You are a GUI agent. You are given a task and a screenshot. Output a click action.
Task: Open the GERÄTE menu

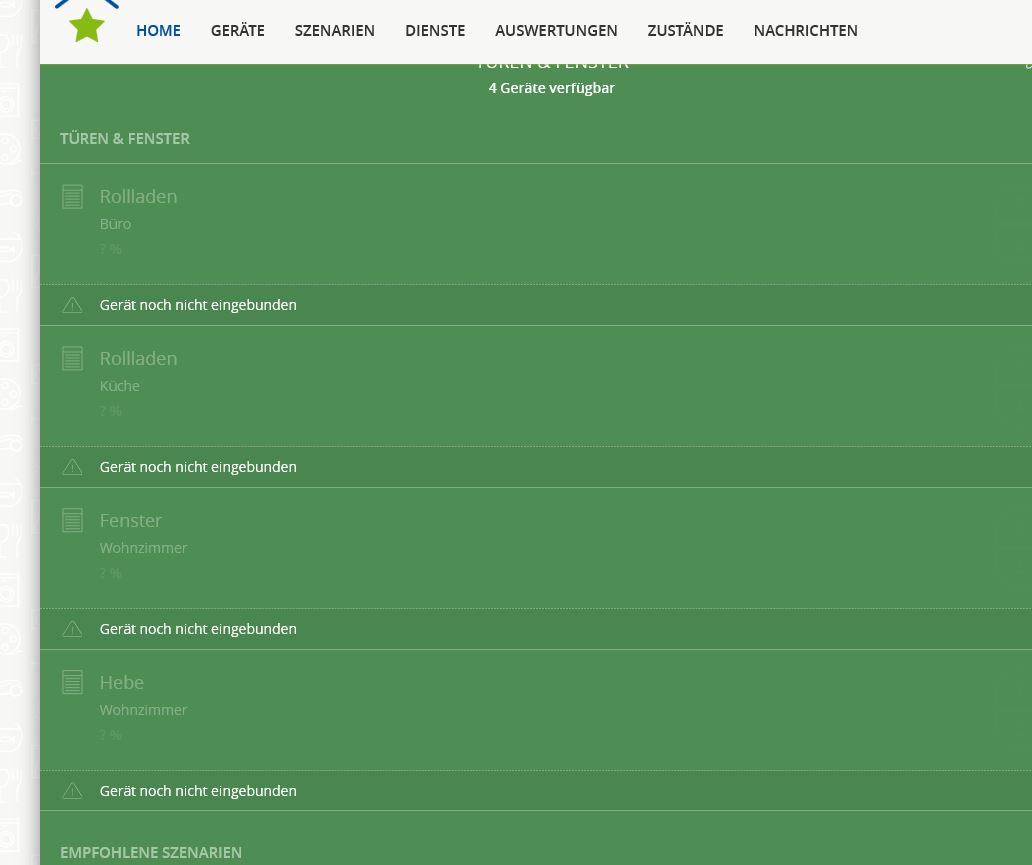(237, 31)
